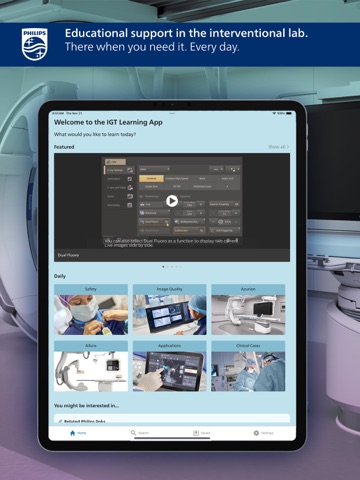Viewport: 360px width, 480px height.
Task: Open the Clinical Cases tile
Action: pyautogui.click(x=248, y=366)
